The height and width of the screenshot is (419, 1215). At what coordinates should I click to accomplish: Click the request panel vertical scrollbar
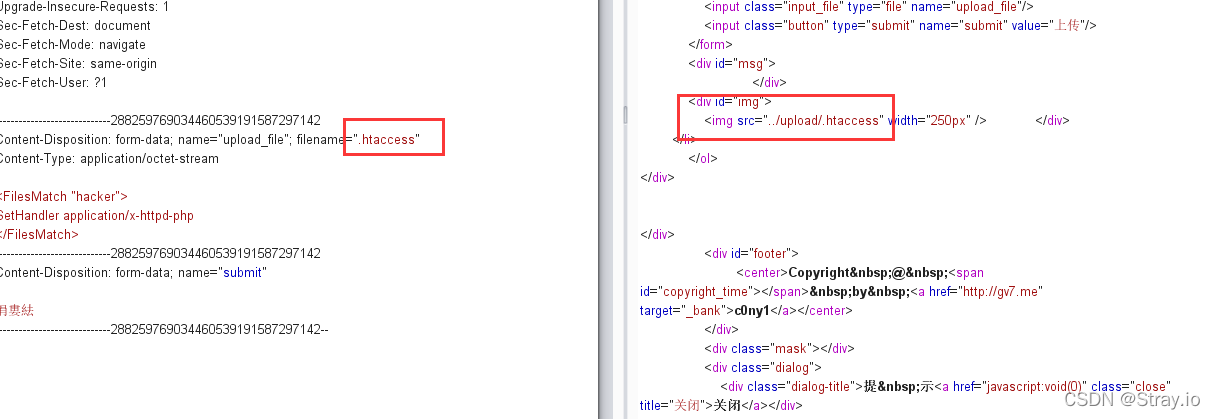click(606, 209)
